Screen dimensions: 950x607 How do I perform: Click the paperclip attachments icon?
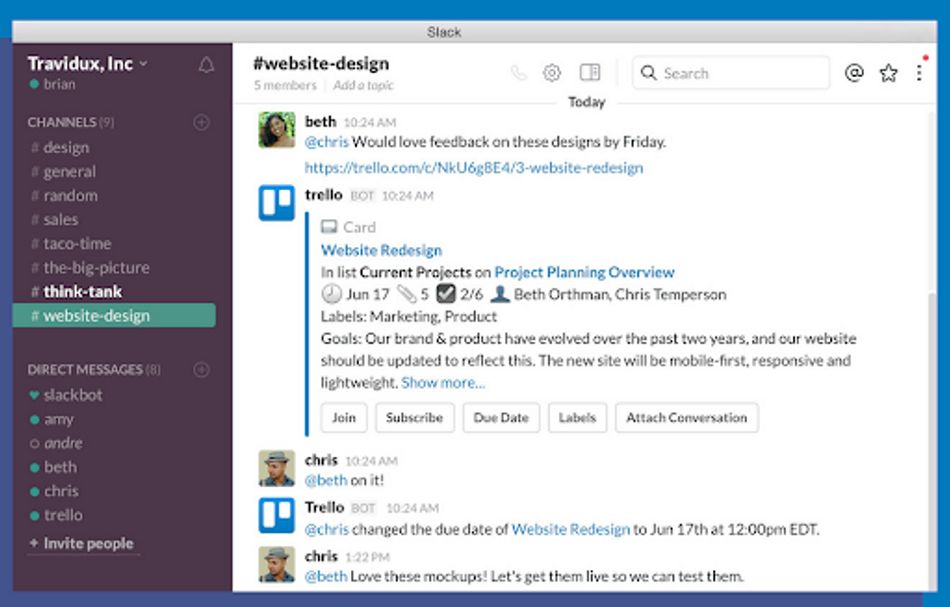[407, 294]
